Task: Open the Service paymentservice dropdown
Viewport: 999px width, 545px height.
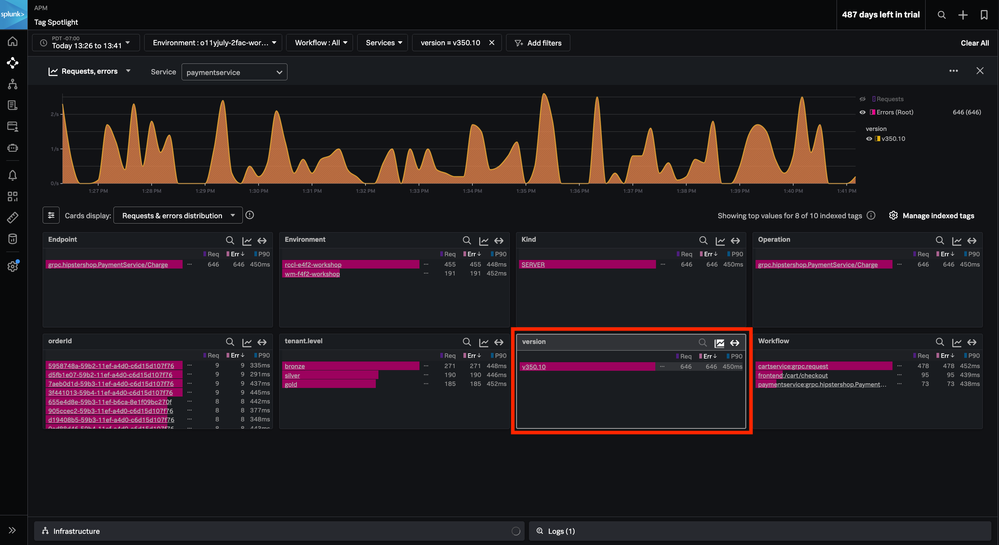Action: click(x=235, y=72)
